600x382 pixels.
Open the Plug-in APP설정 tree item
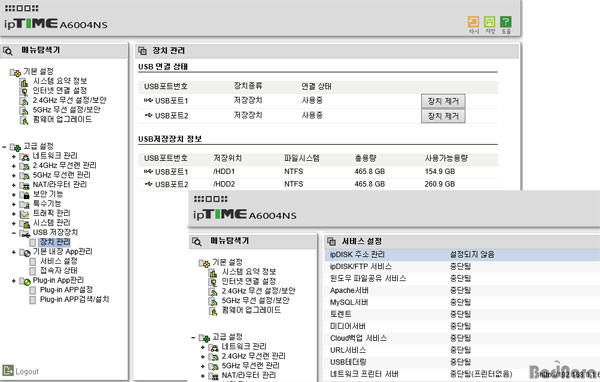66,290
